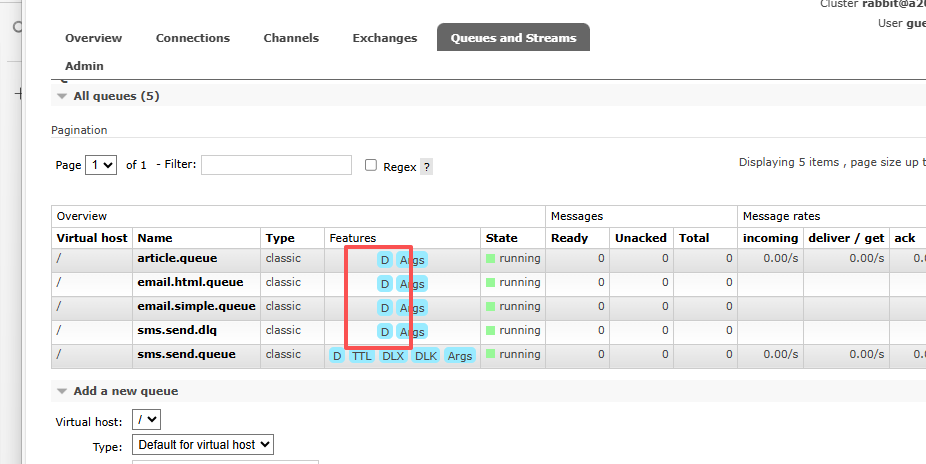
Task: Click the queue Filter text field
Action: (x=276, y=165)
